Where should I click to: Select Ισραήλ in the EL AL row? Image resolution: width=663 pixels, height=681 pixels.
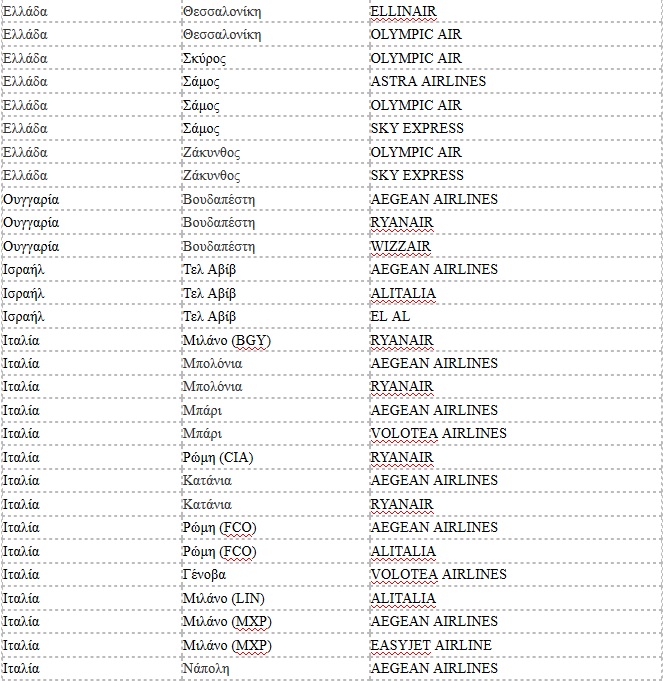pos(26,316)
